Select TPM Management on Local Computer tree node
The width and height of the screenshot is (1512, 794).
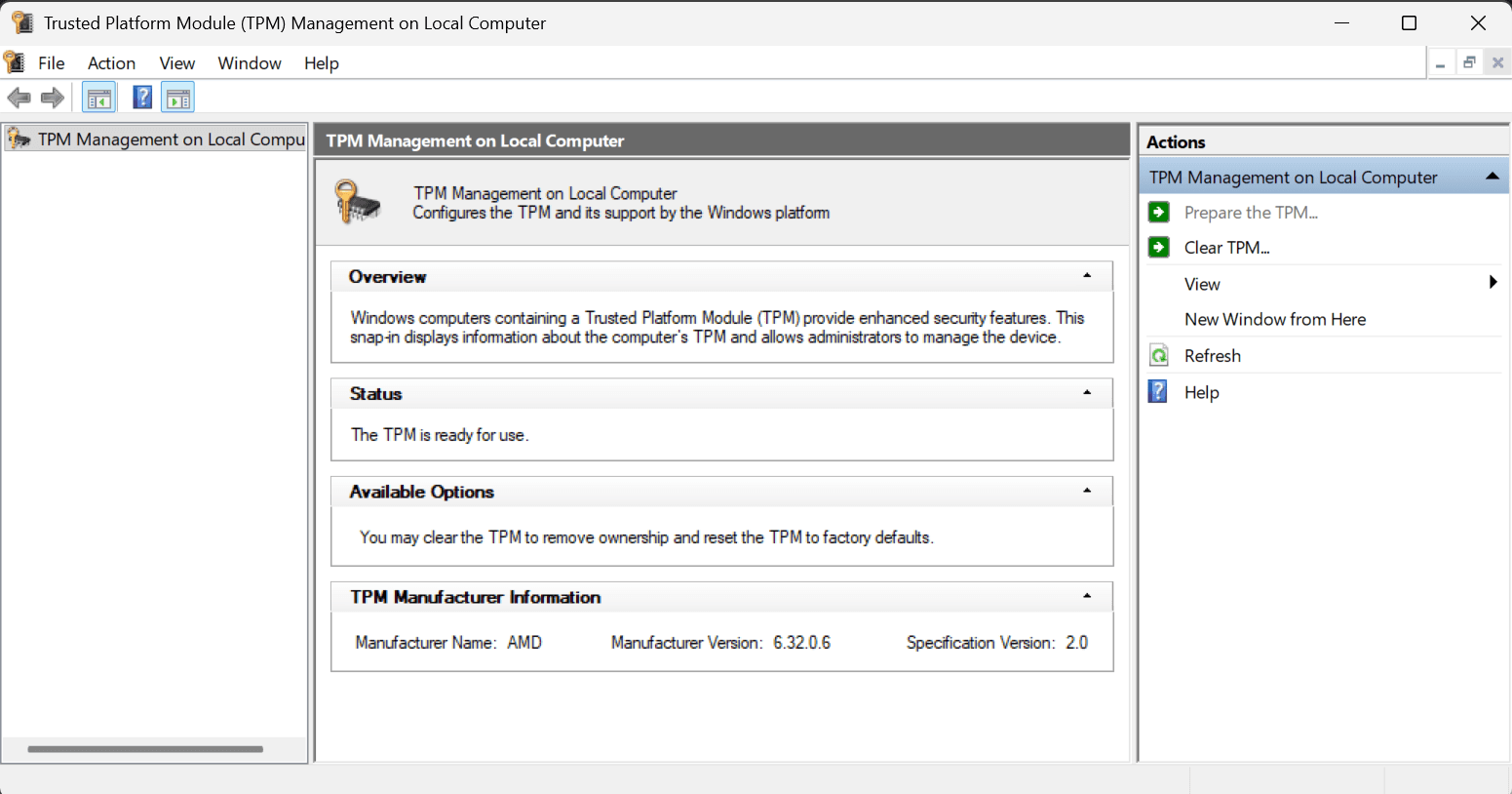156,139
